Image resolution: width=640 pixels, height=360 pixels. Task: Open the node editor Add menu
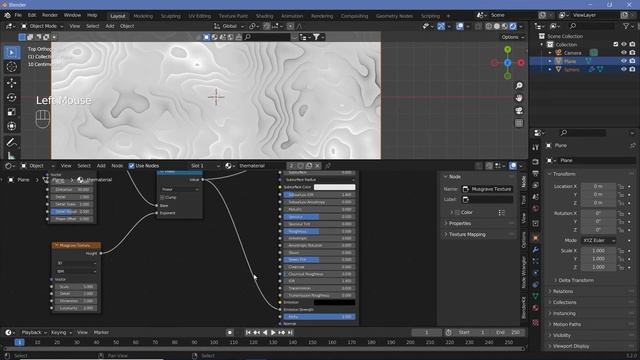101,166
